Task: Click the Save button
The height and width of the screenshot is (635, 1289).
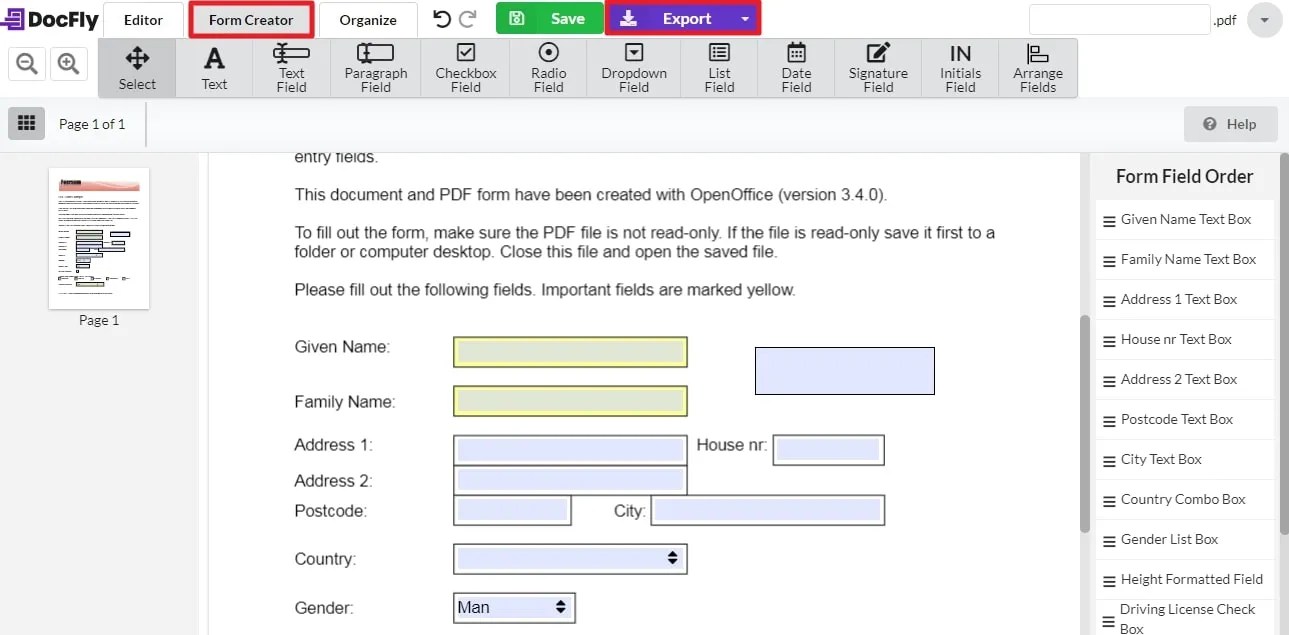Action: pyautogui.click(x=549, y=18)
